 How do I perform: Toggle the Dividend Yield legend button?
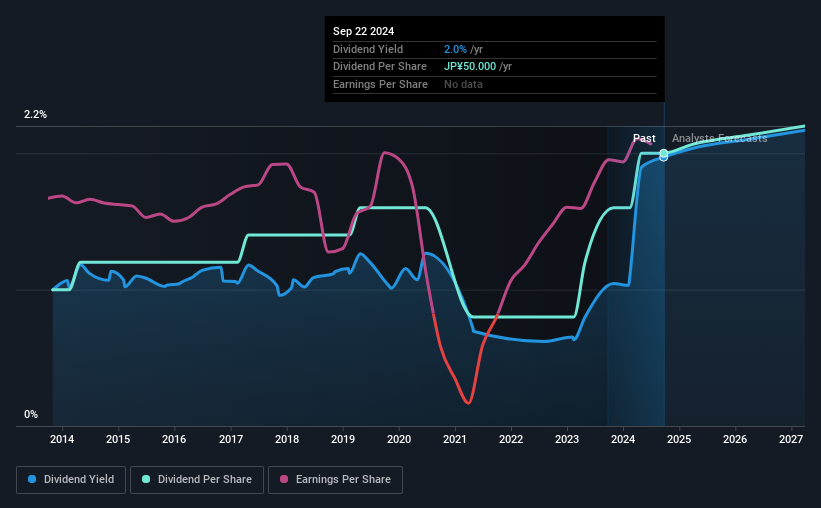[71, 480]
